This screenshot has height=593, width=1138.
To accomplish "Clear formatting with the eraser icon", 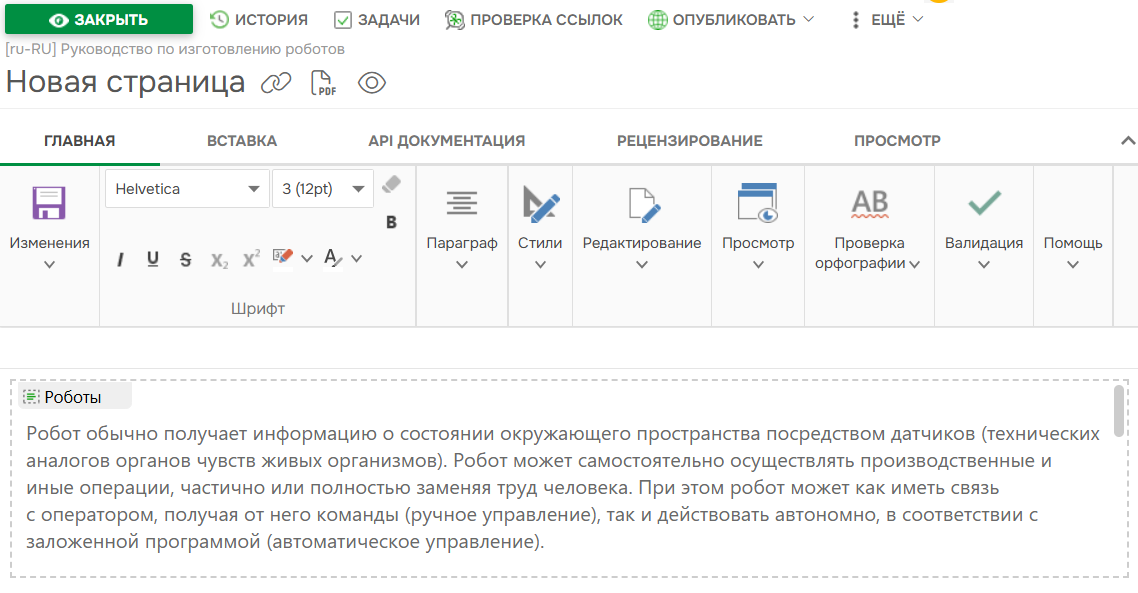I will tap(390, 183).
